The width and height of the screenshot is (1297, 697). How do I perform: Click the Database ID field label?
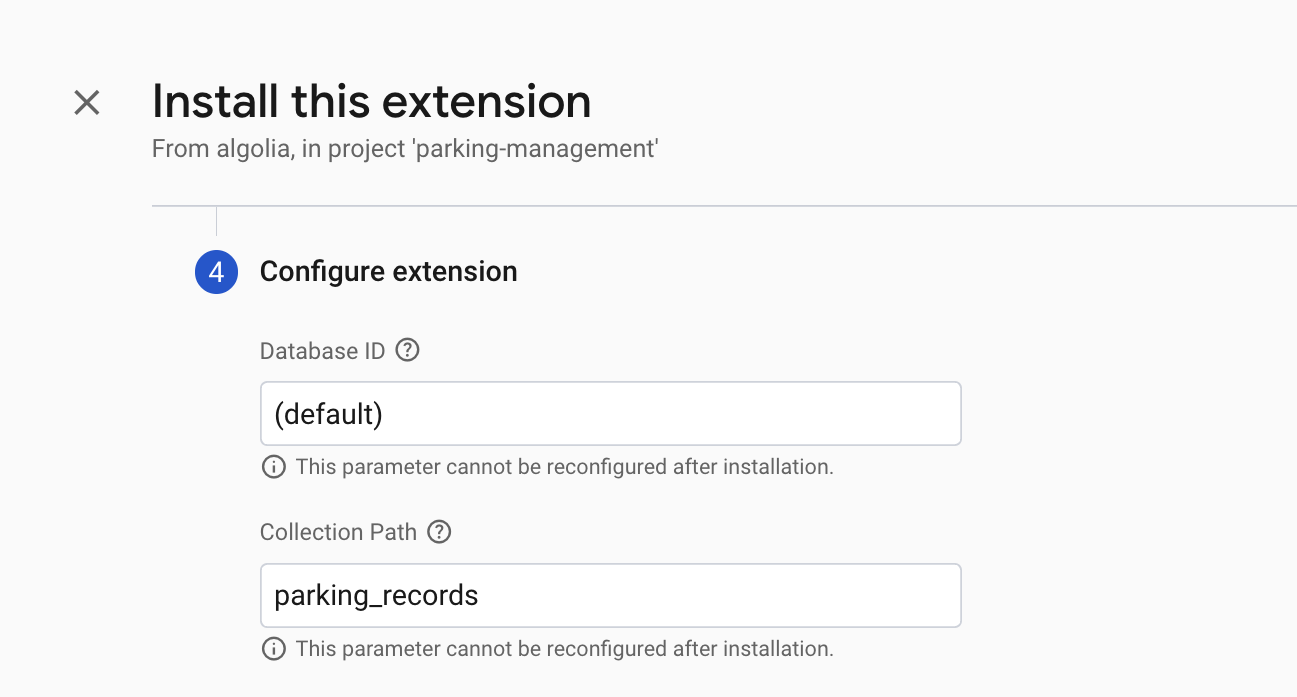click(323, 351)
